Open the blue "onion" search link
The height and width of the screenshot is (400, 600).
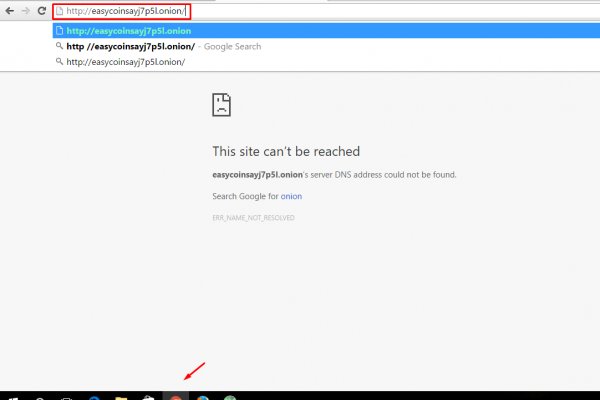[290, 196]
